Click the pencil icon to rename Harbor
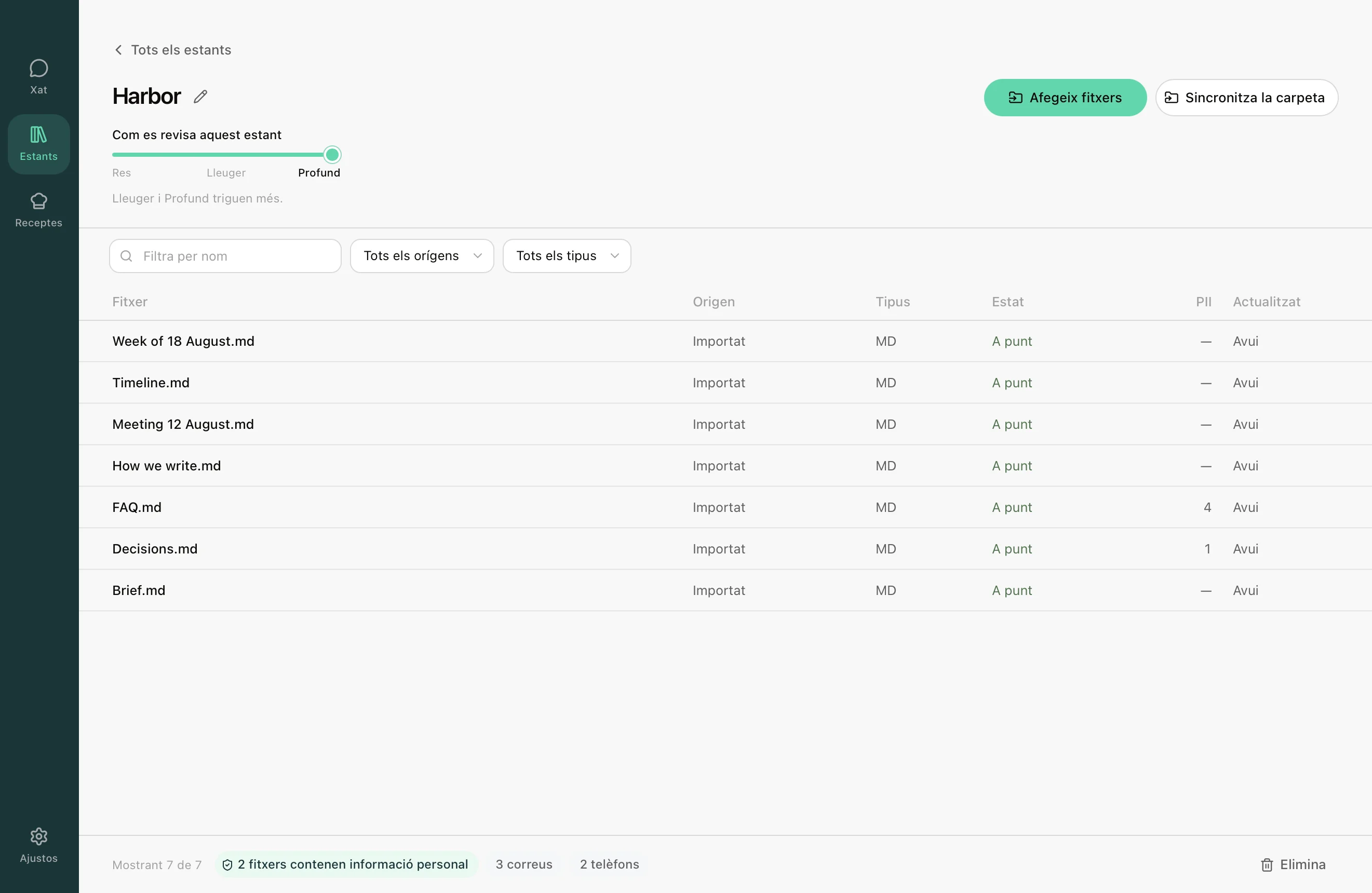The image size is (1372, 893). 200,96
